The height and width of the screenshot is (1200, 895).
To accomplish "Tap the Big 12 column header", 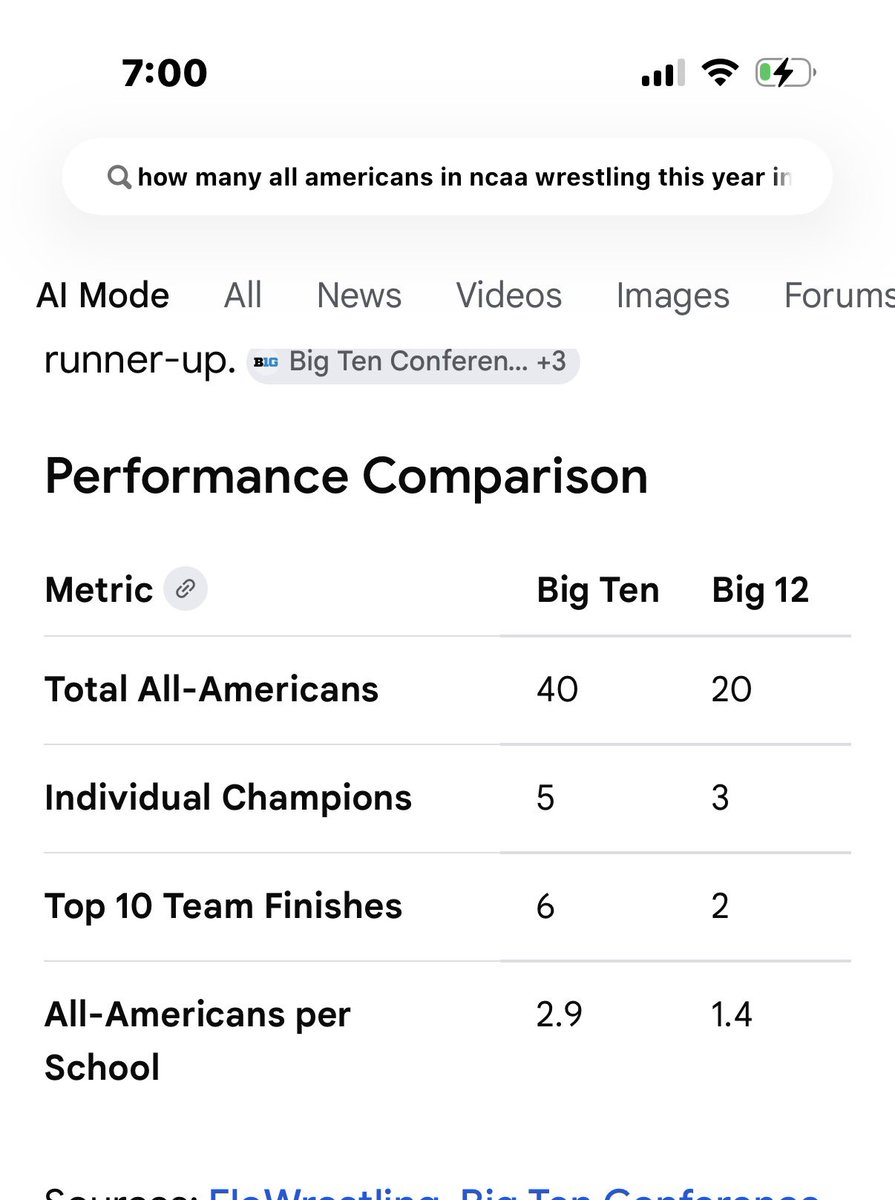I will [760, 590].
